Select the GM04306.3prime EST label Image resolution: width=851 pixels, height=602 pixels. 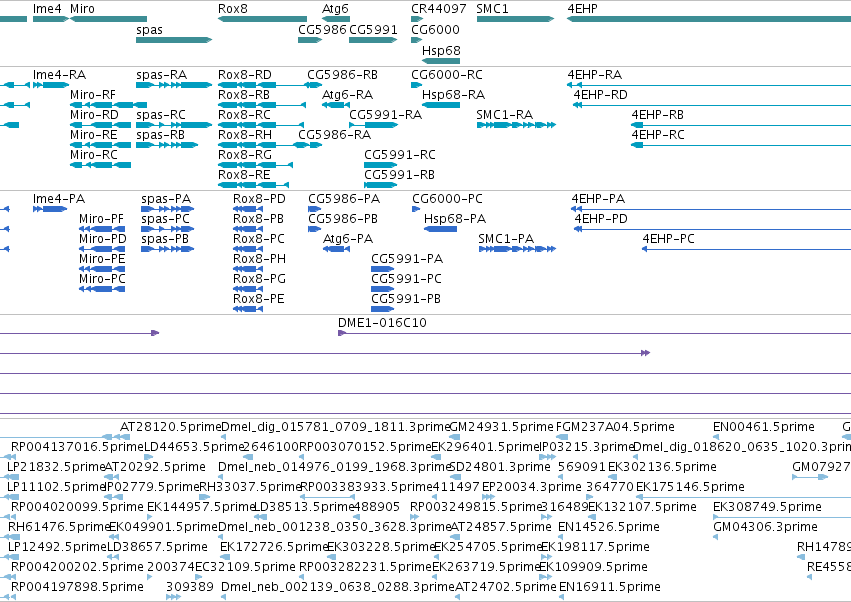point(765,527)
